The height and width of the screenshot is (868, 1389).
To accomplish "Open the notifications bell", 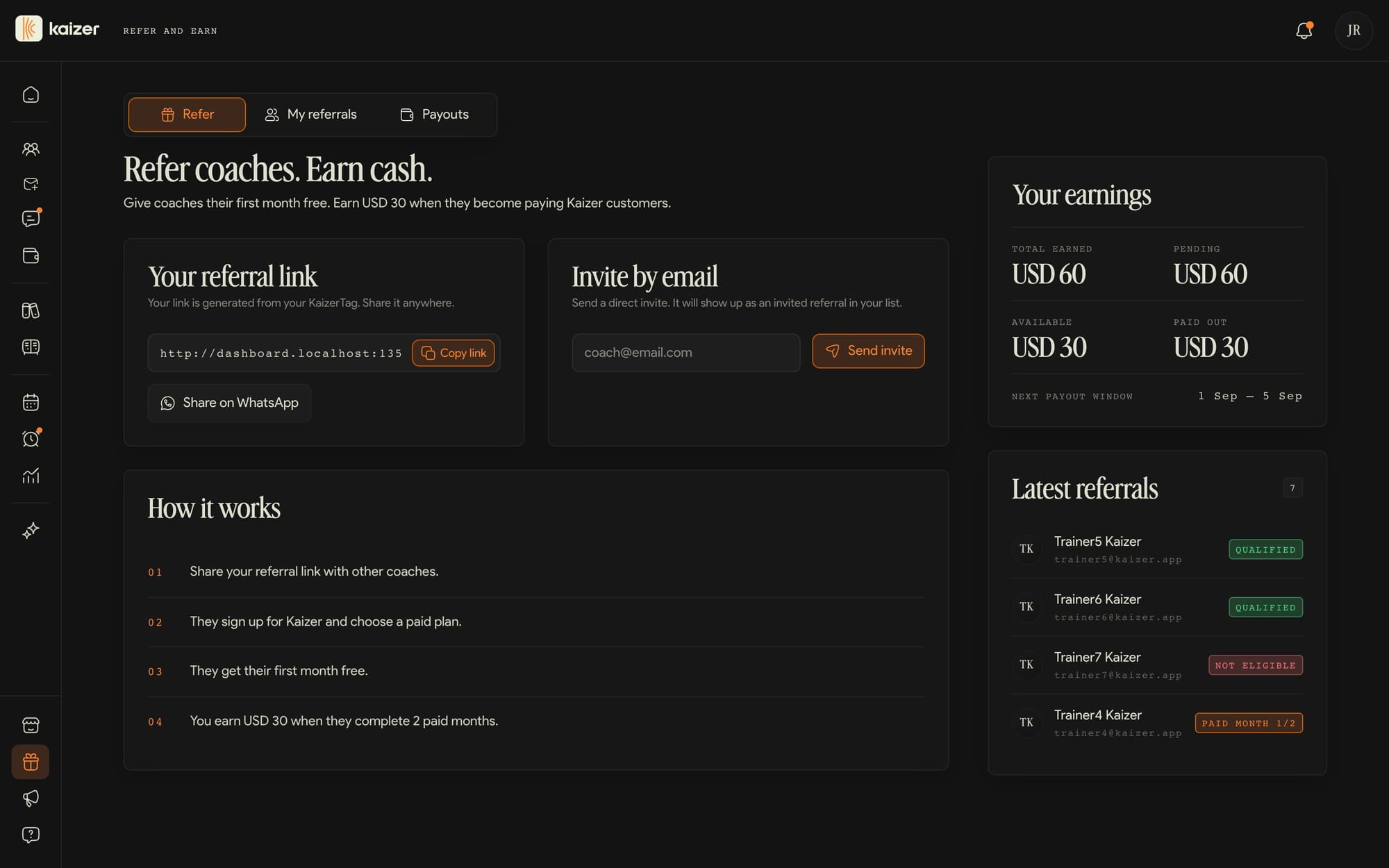I will coord(1304,31).
